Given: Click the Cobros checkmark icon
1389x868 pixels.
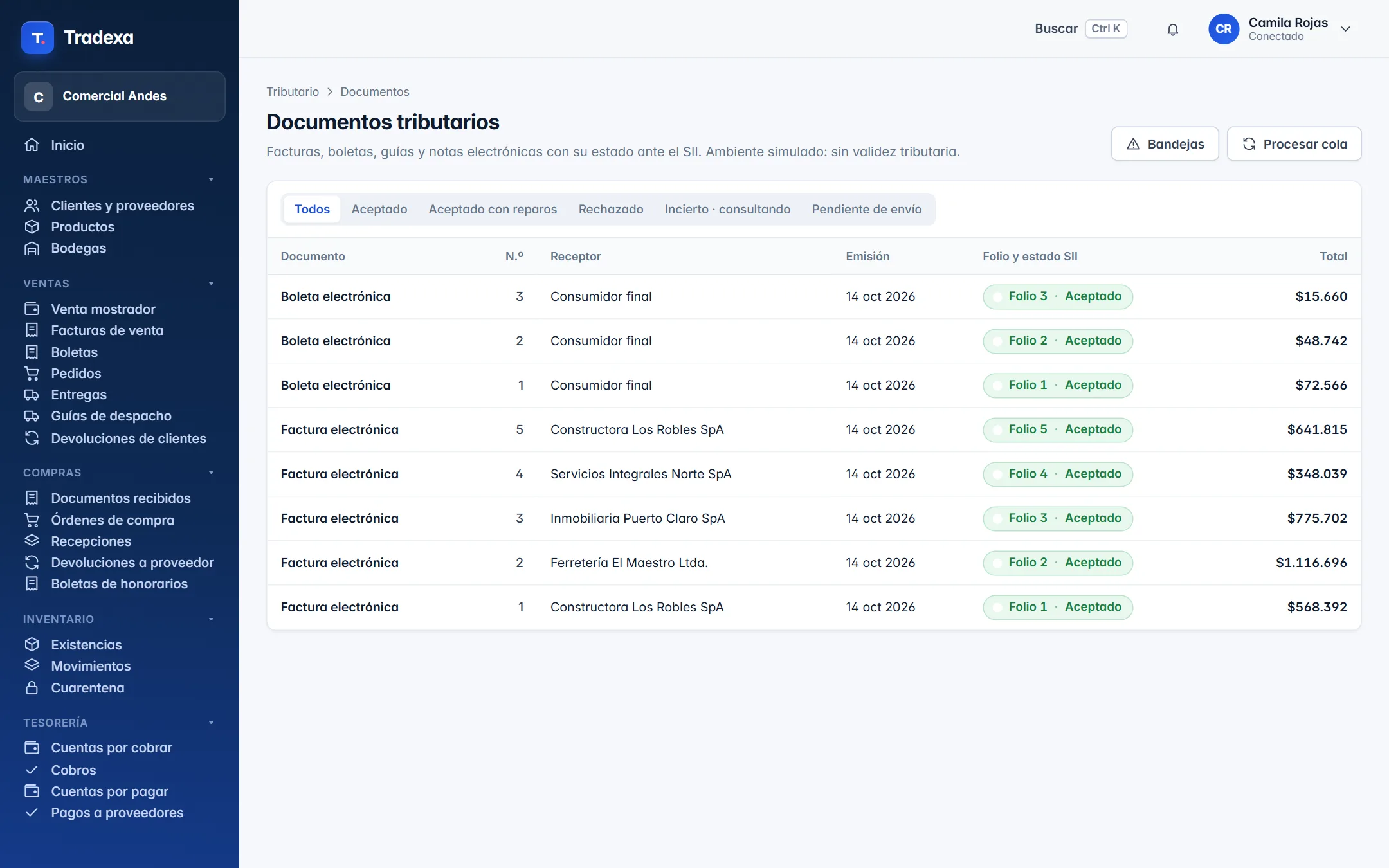Looking at the screenshot, I should [x=32, y=770].
